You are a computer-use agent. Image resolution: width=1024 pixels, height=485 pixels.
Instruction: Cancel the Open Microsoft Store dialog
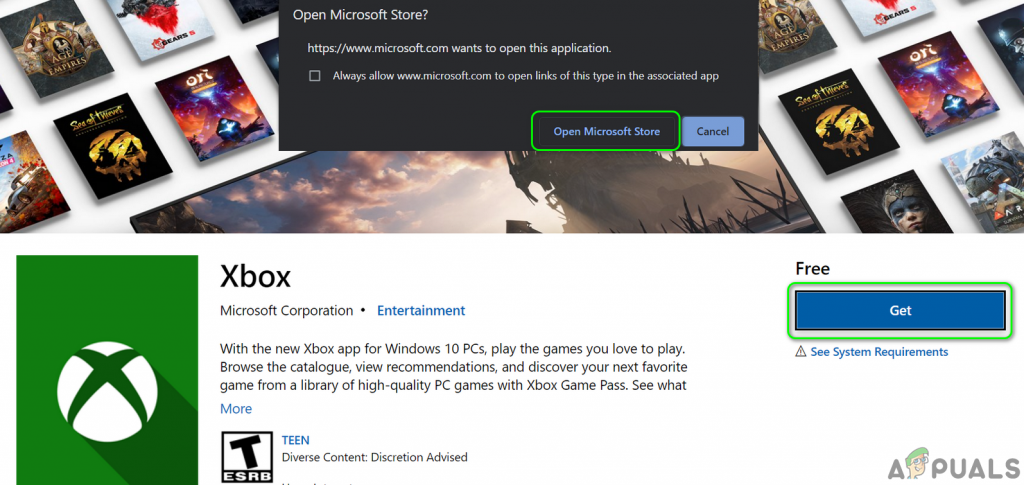pyautogui.click(x=712, y=131)
